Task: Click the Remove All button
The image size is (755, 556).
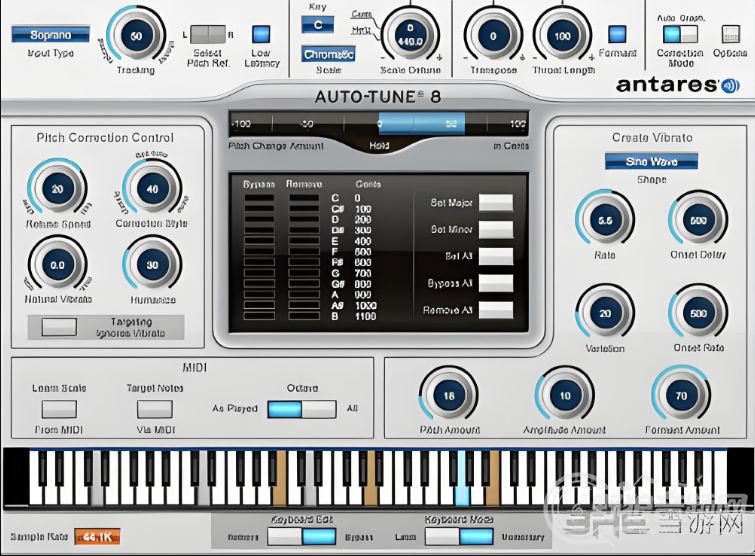Action: [x=496, y=310]
